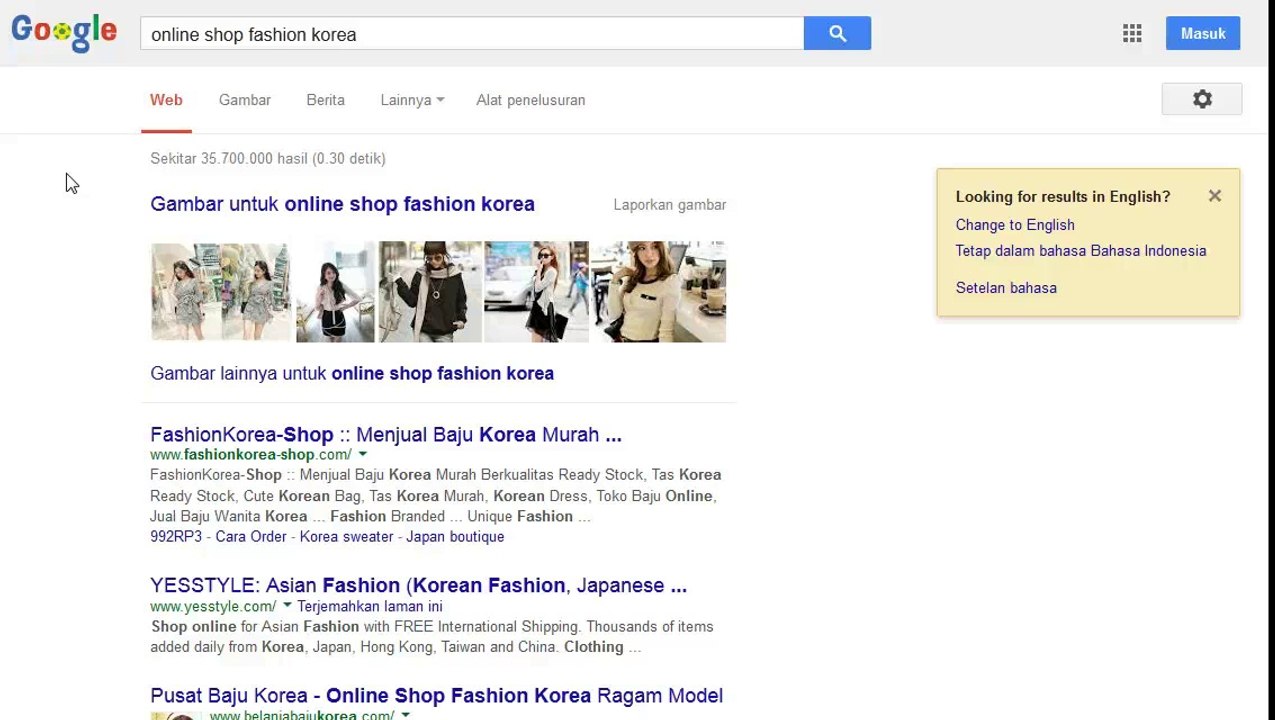The image size is (1275, 720).
Task: Open the first image thumbnail of two girls
Action: click(x=220, y=292)
